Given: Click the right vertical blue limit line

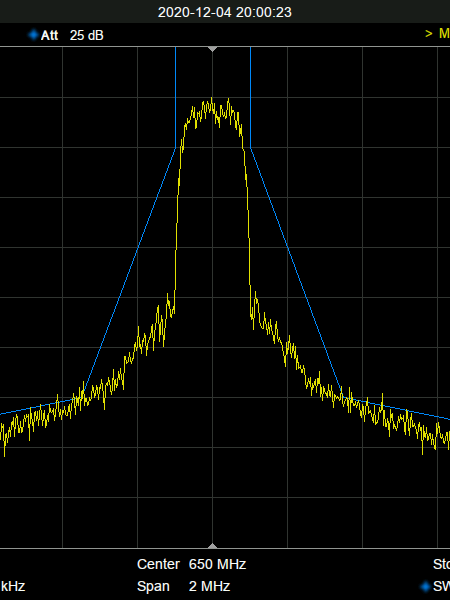Looking at the screenshot, I should (251, 97).
